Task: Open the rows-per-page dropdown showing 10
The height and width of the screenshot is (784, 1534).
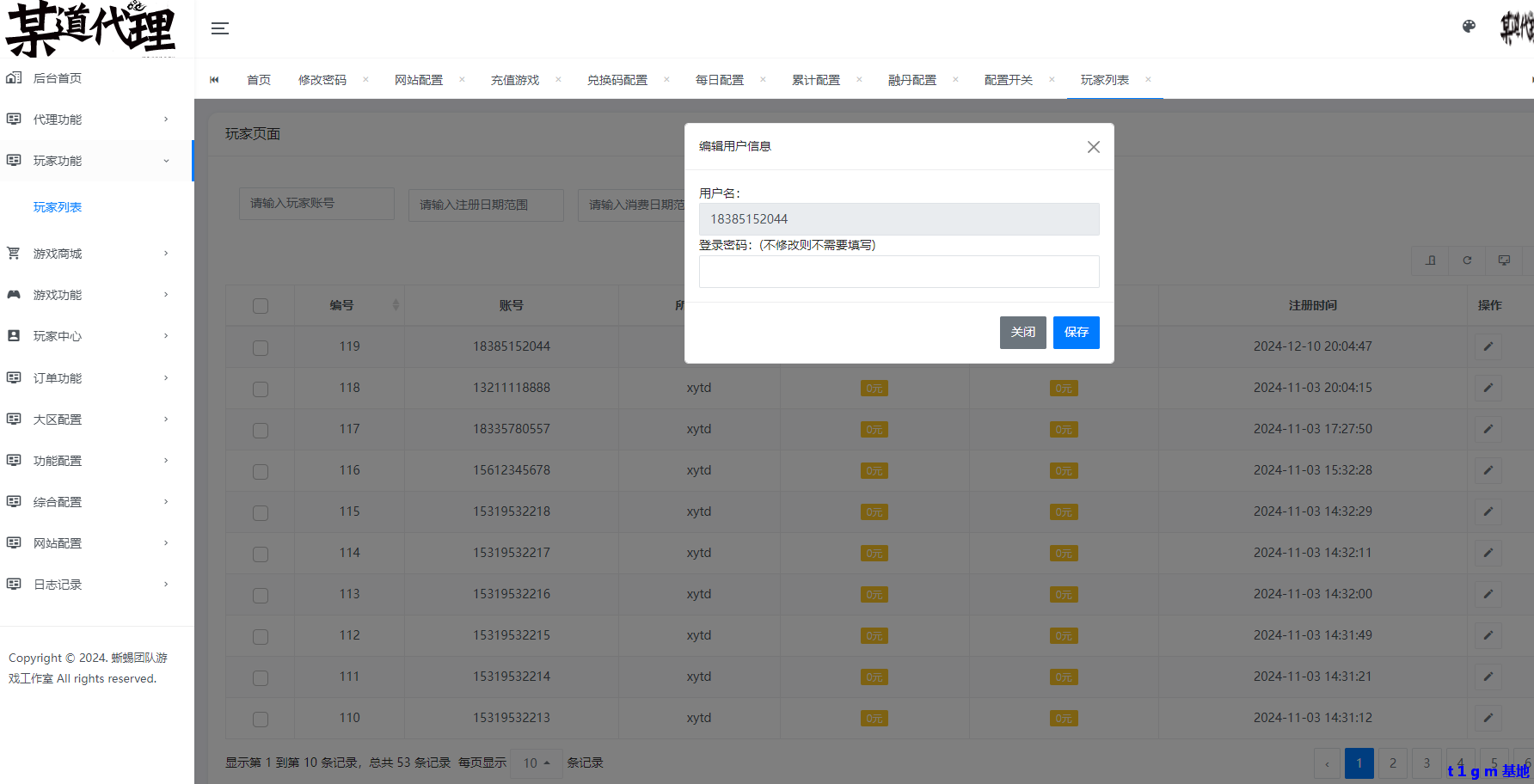Action: (536, 763)
